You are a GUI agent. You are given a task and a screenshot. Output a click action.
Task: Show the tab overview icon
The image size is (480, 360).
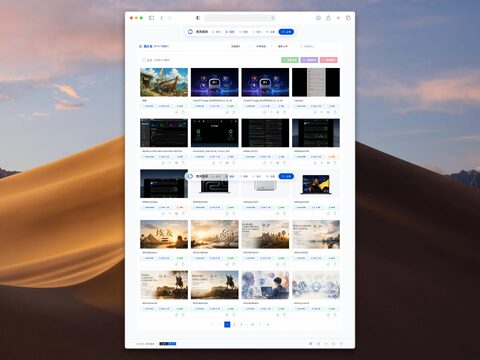coord(348,18)
